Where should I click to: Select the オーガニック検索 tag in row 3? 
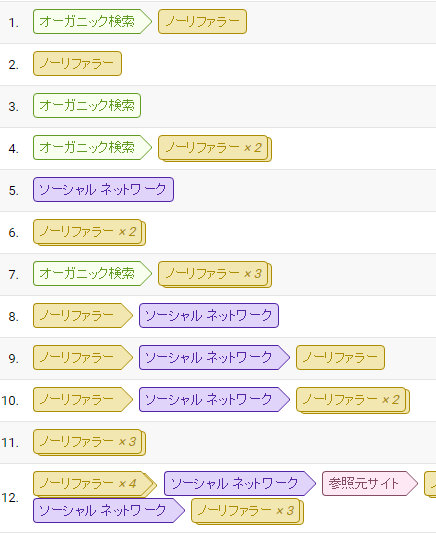tap(87, 106)
